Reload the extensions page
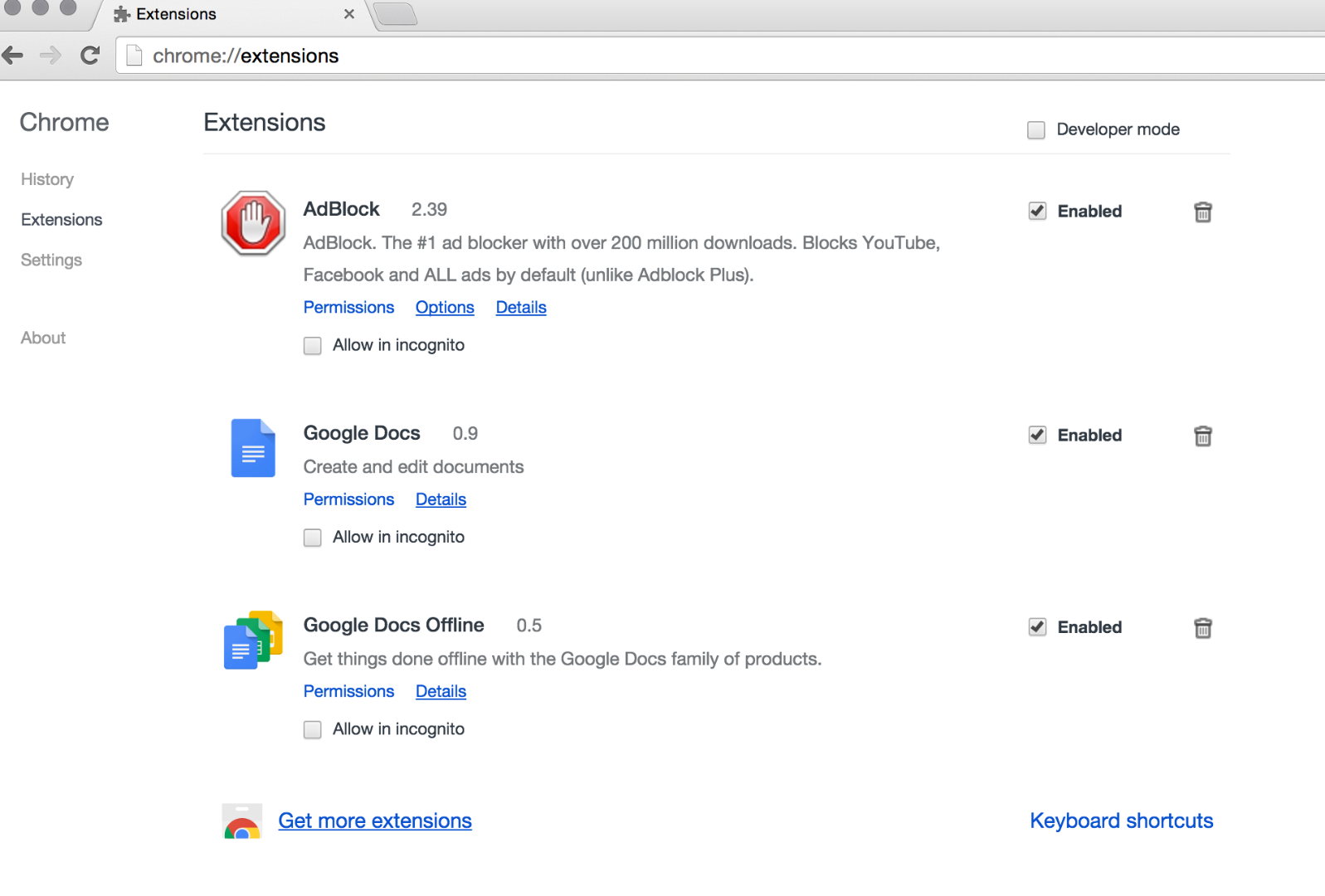The width and height of the screenshot is (1325, 896). [x=90, y=56]
